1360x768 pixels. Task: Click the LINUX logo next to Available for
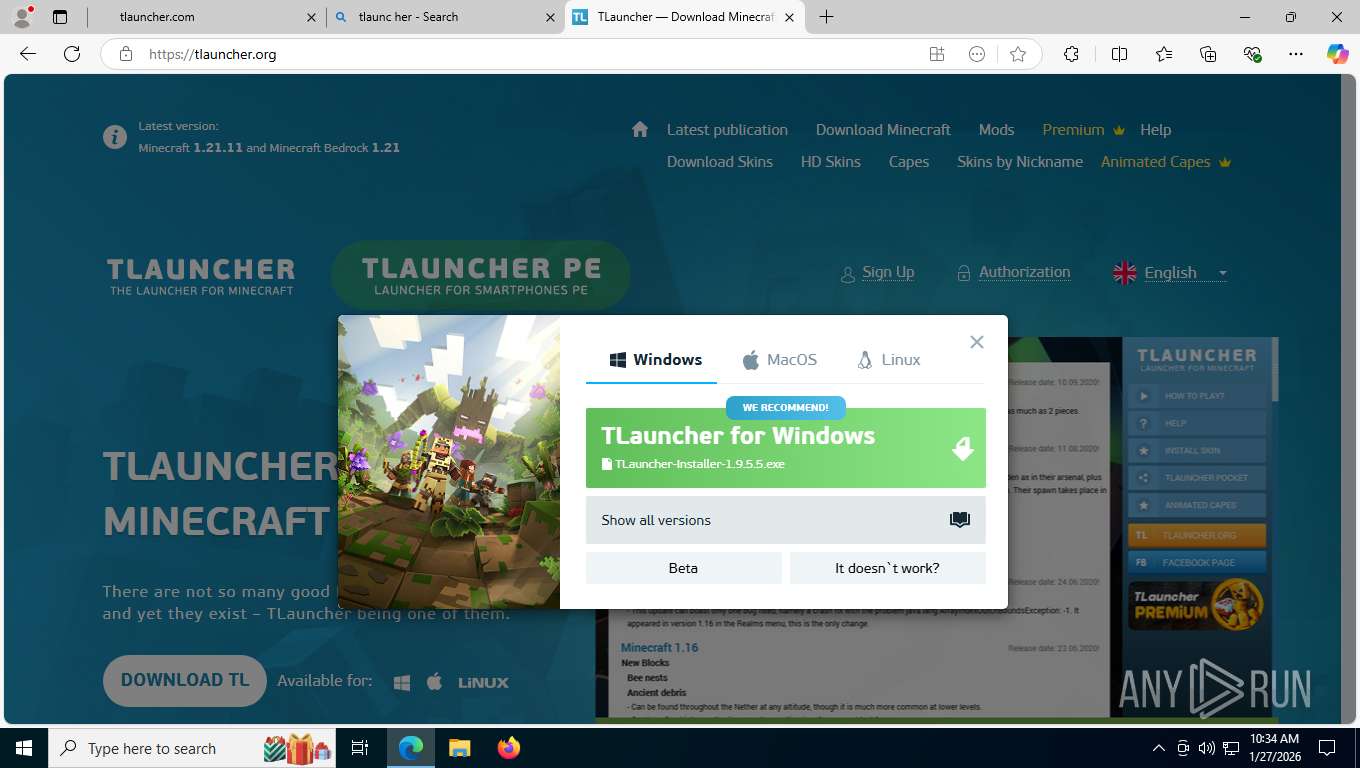click(x=484, y=682)
